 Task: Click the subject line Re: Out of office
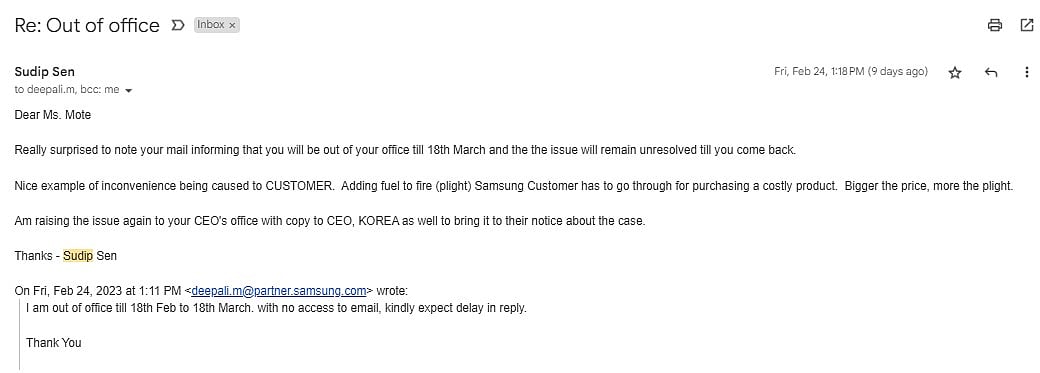87,25
